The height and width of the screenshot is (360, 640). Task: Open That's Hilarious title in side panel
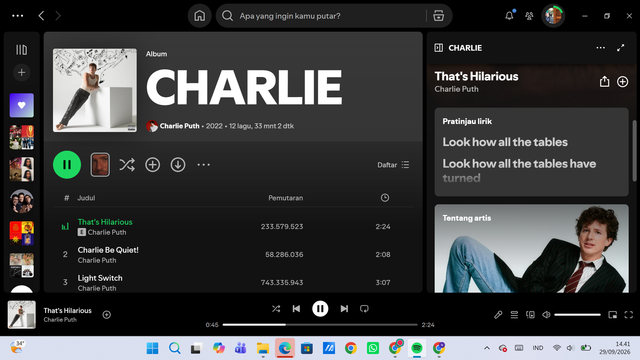(476, 76)
